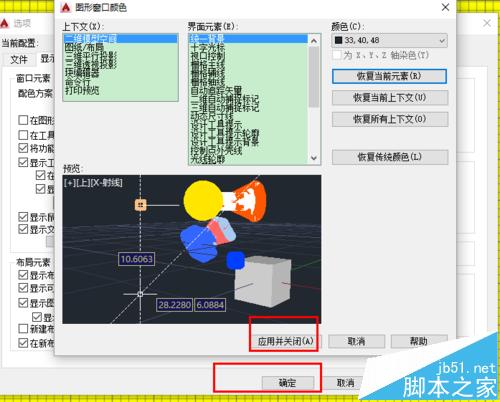Click 恢复当前上下文(U) button
500x402 pixels.
point(390,98)
